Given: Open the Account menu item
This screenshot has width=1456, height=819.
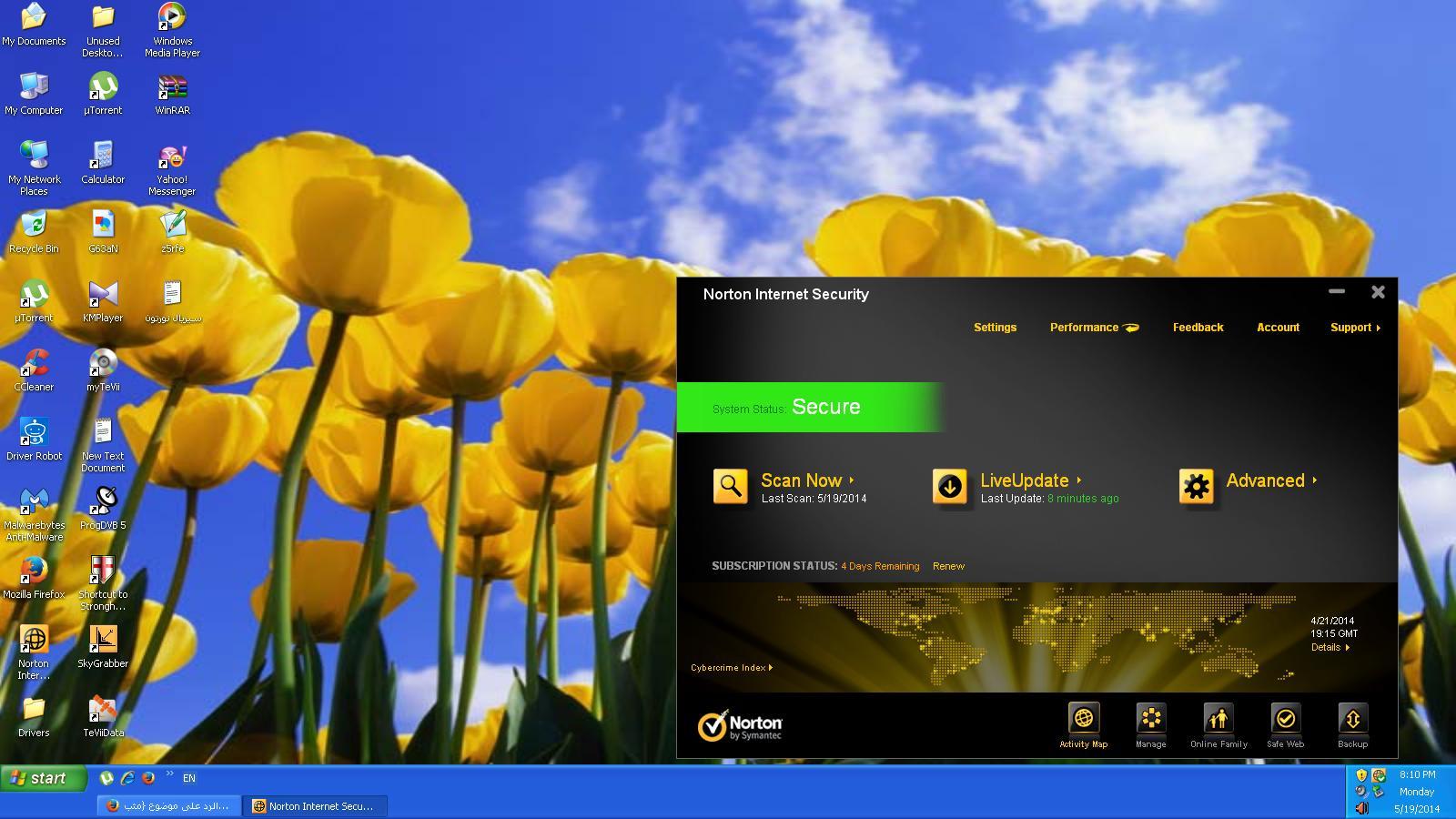Looking at the screenshot, I should (x=1278, y=328).
